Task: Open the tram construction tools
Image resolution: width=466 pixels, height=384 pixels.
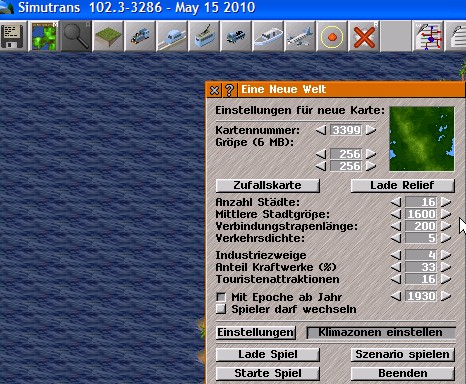Action: click(x=204, y=36)
